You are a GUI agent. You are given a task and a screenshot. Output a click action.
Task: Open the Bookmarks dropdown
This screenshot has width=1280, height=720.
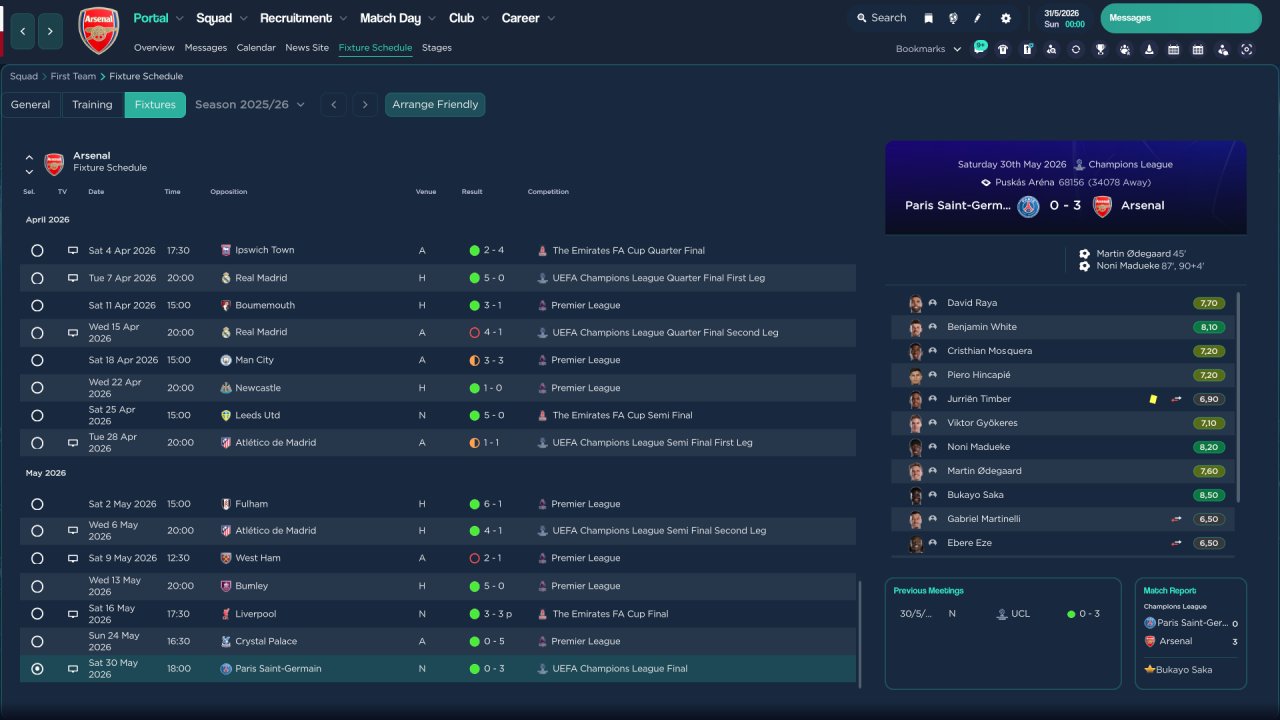pyautogui.click(x=927, y=49)
